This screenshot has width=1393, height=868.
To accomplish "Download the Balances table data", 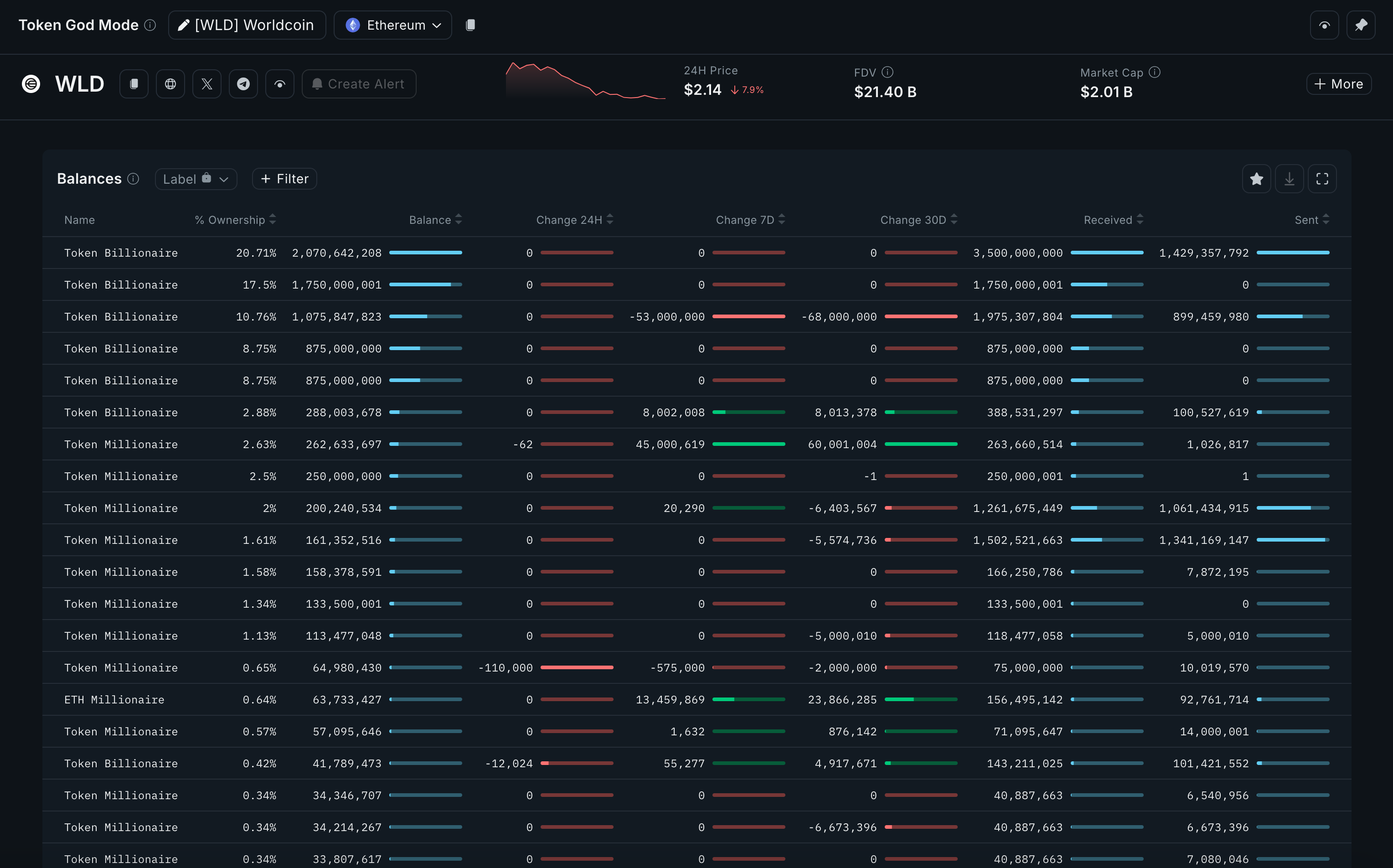I will point(1289,179).
